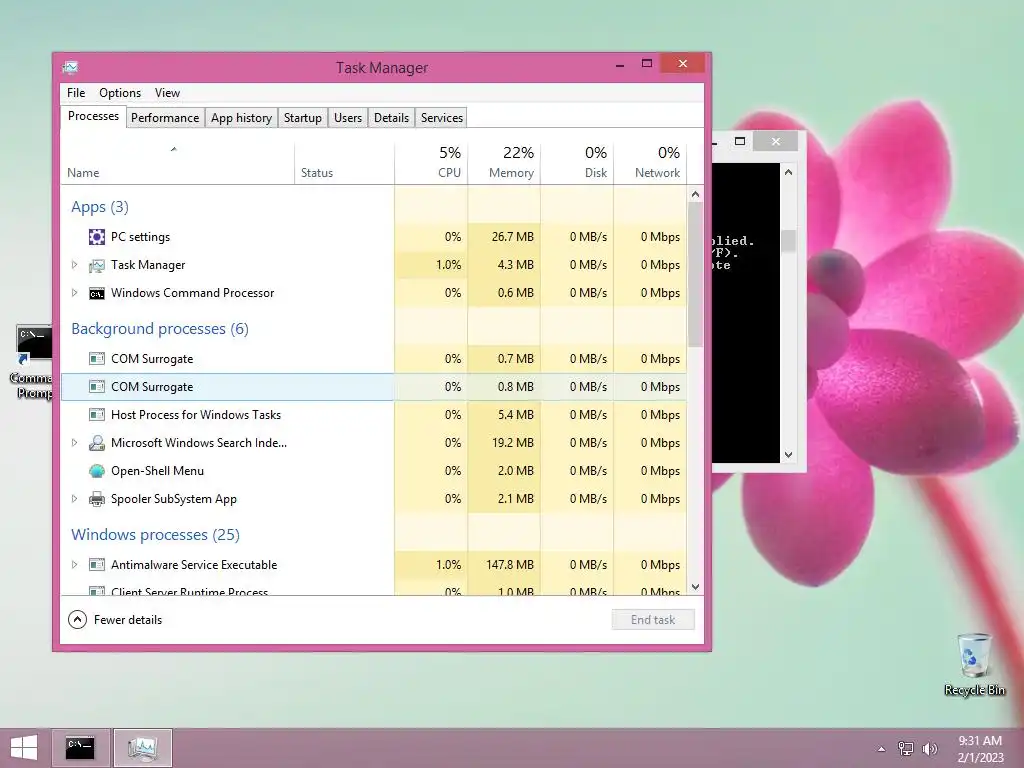Open the File menu
The height and width of the screenshot is (768, 1024).
pyautogui.click(x=76, y=93)
